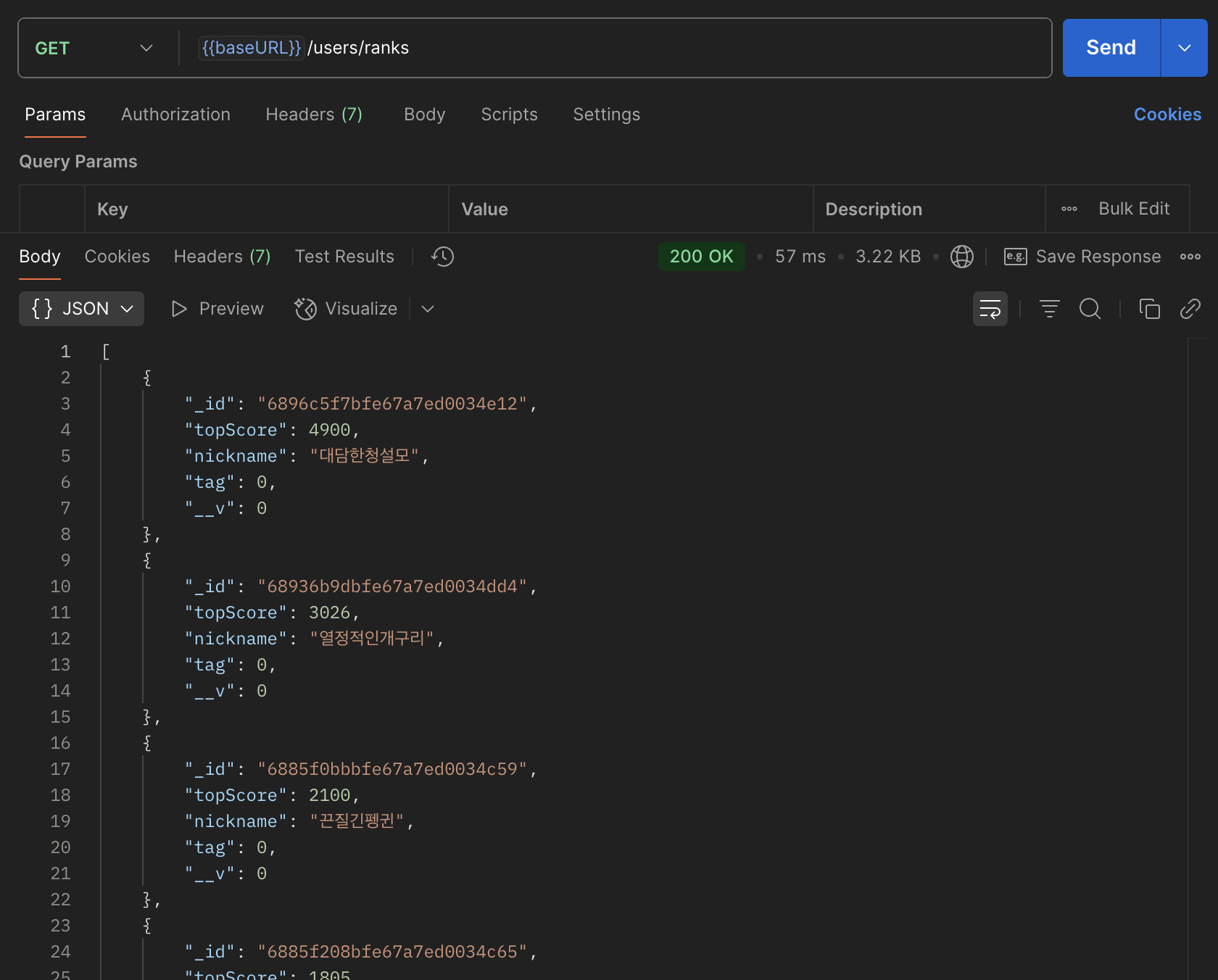The height and width of the screenshot is (980, 1218).
Task: Search the response body with magnifier
Action: coord(1090,309)
